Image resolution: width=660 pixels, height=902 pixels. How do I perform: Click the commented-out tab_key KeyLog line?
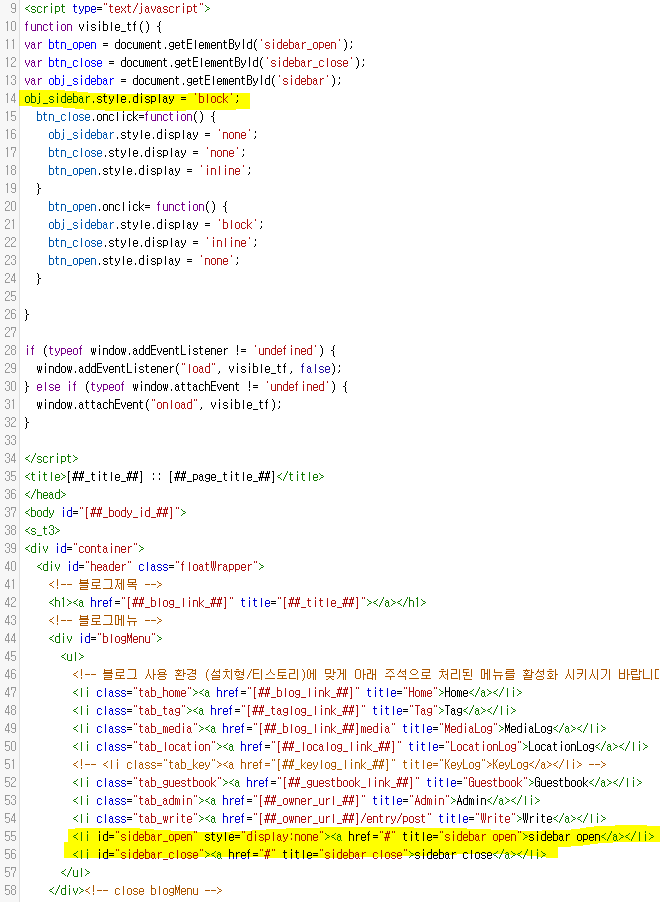coord(339,765)
